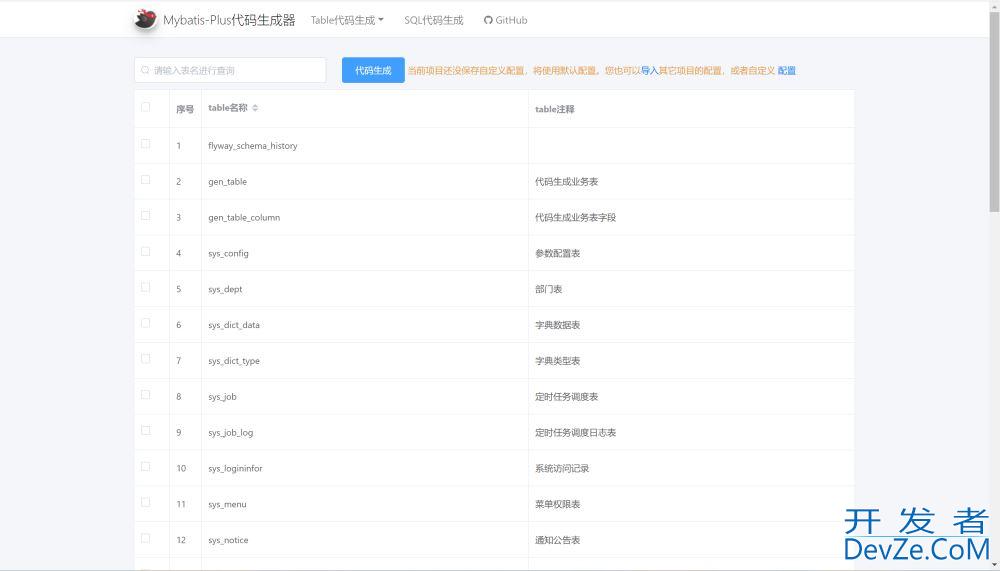Tick the select-all checkbox in table header
The width and height of the screenshot is (1000, 571).
pos(145,107)
